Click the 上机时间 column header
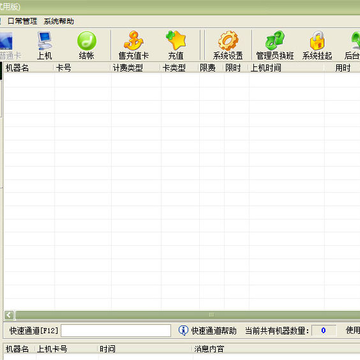 [x=287, y=68]
